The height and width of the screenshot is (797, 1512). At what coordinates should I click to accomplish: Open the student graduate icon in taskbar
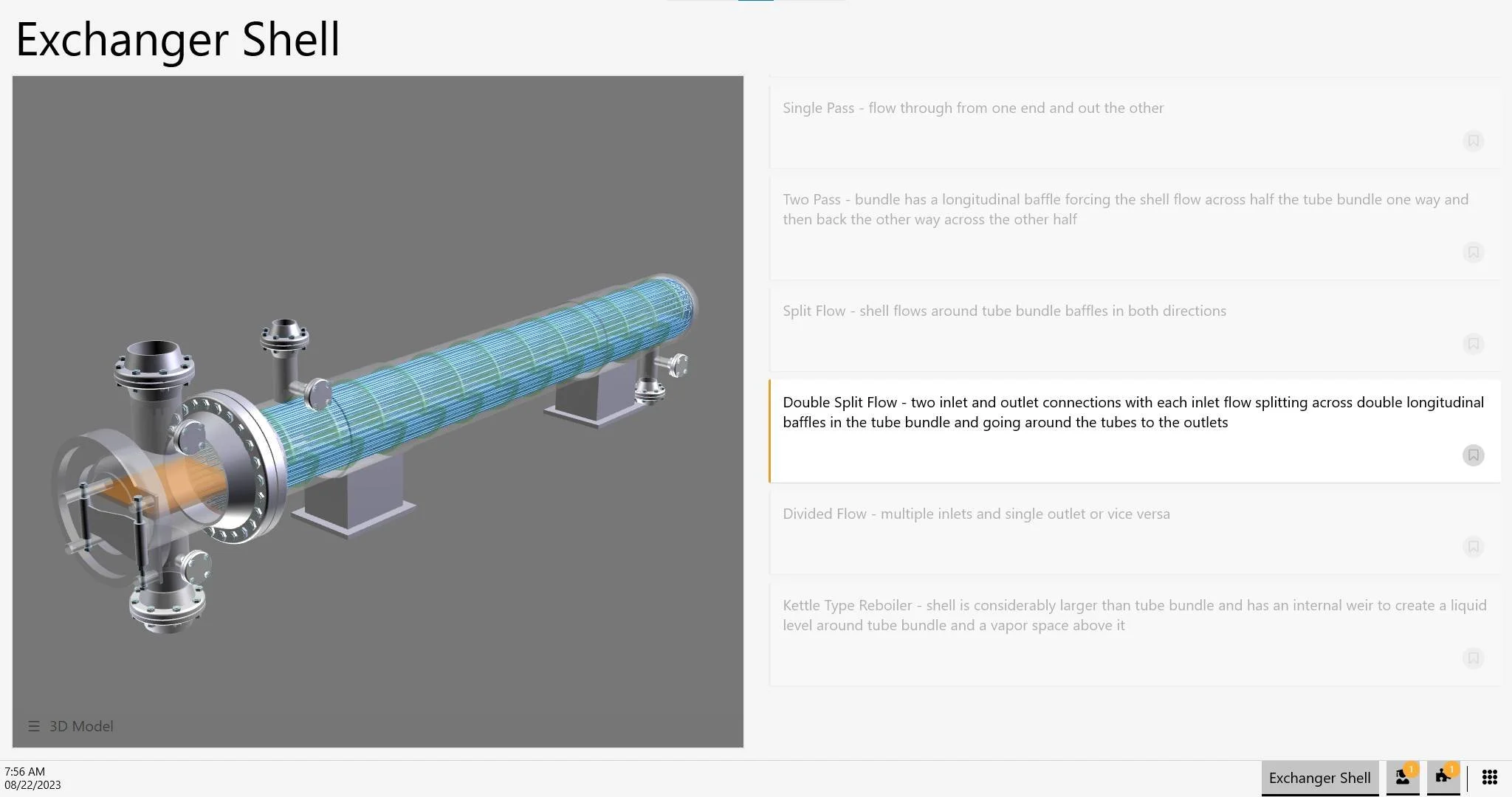pos(1402,777)
